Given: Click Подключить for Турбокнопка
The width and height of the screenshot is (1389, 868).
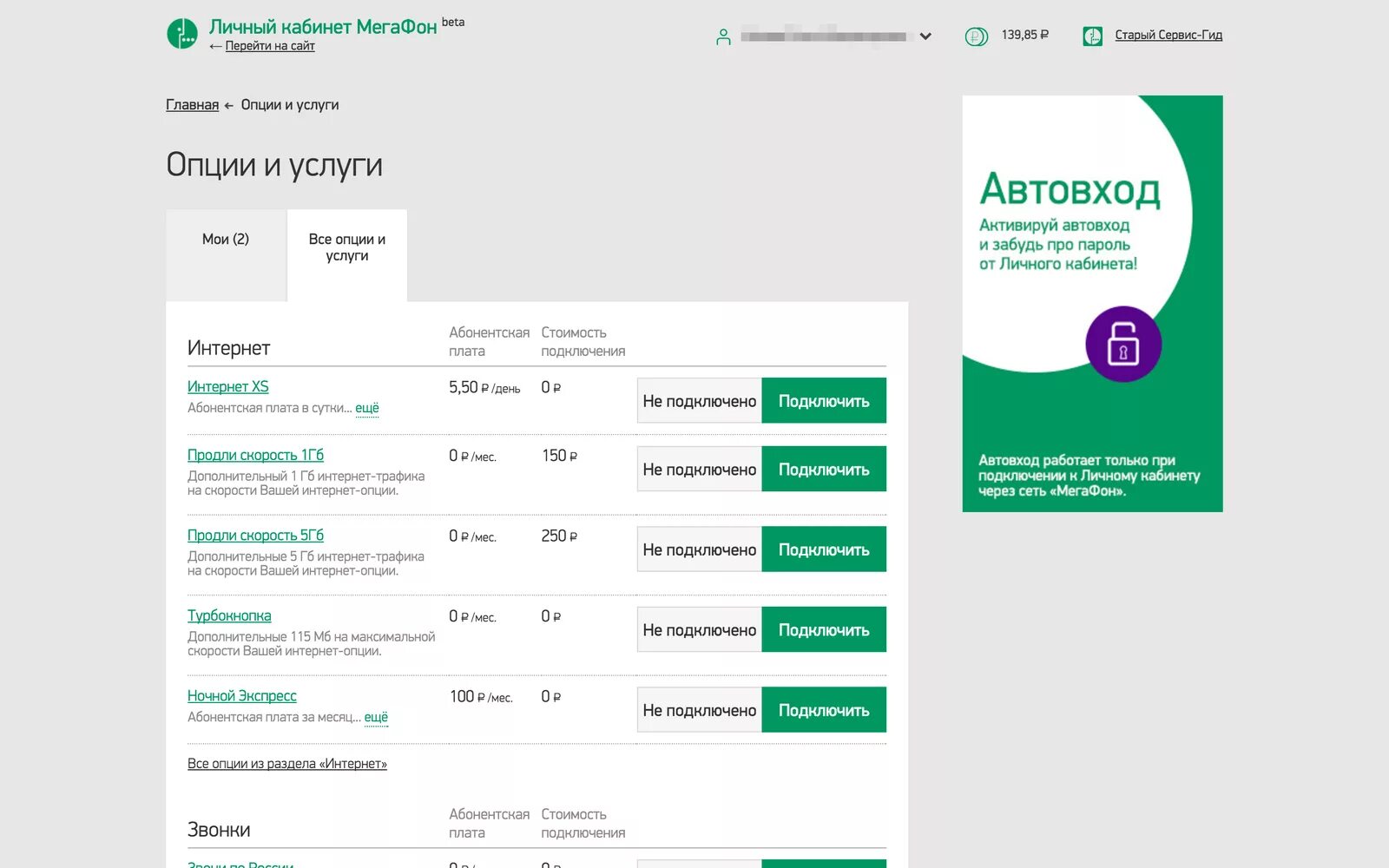Looking at the screenshot, I should 824,630.
